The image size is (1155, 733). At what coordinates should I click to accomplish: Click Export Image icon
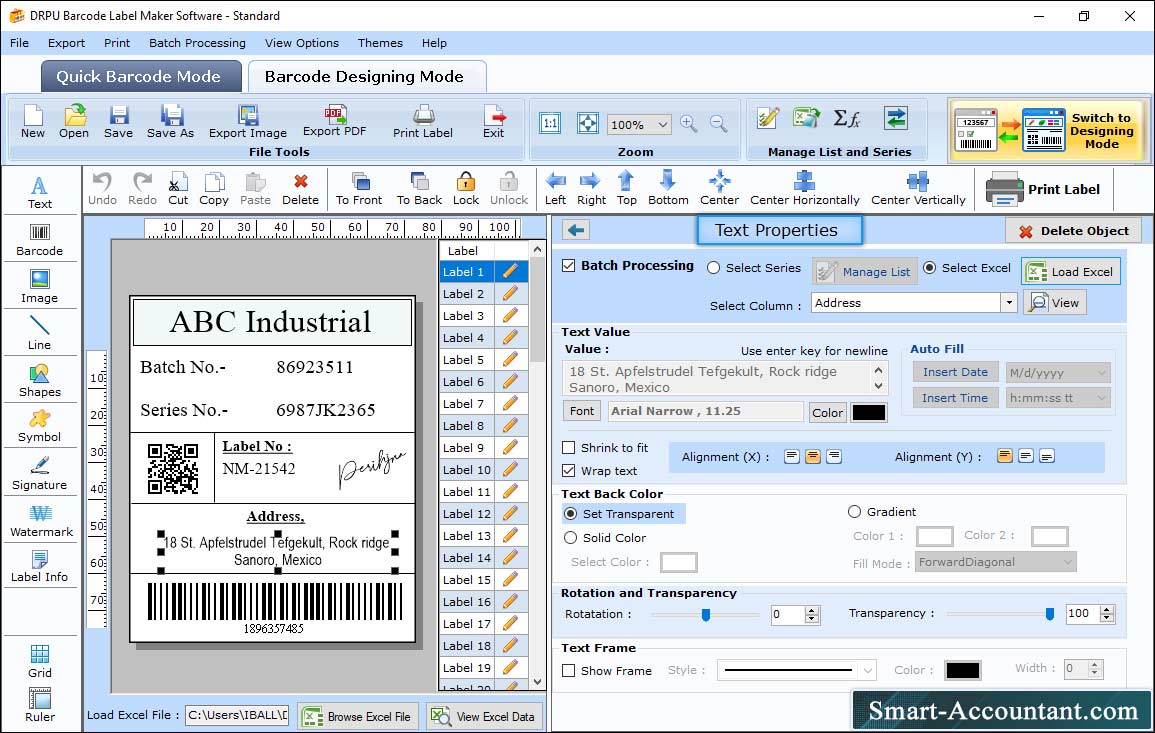point(248,122)
